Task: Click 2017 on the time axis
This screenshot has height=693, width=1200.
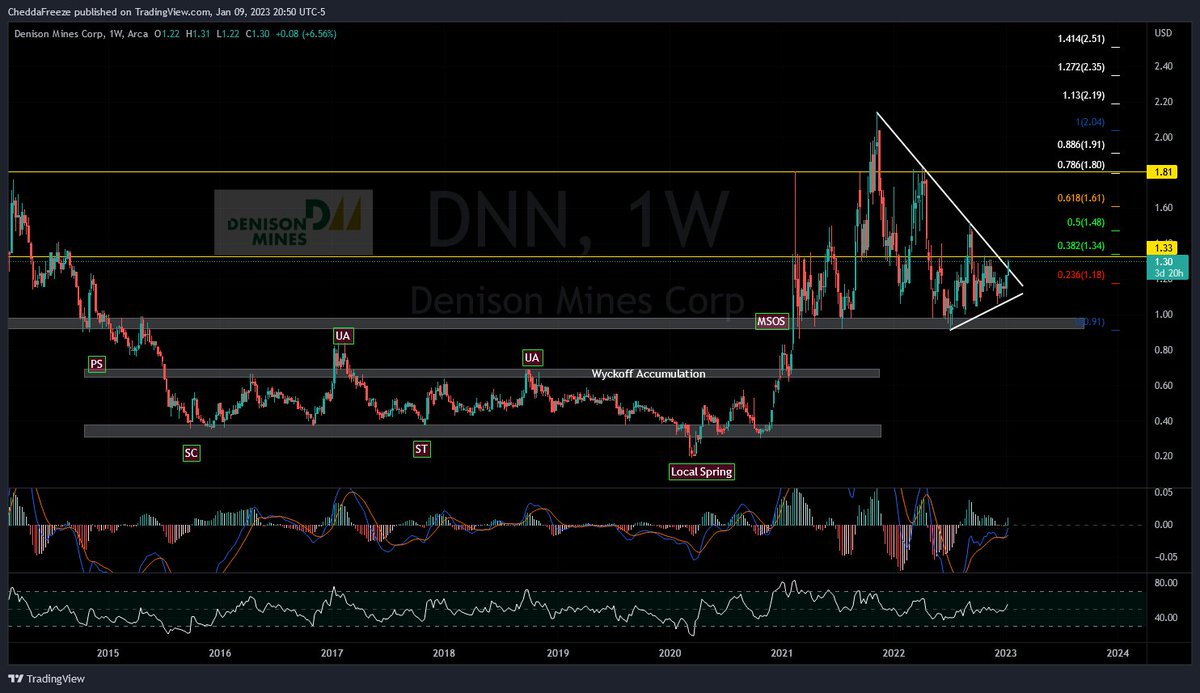Action: click(x=333, y=653)
